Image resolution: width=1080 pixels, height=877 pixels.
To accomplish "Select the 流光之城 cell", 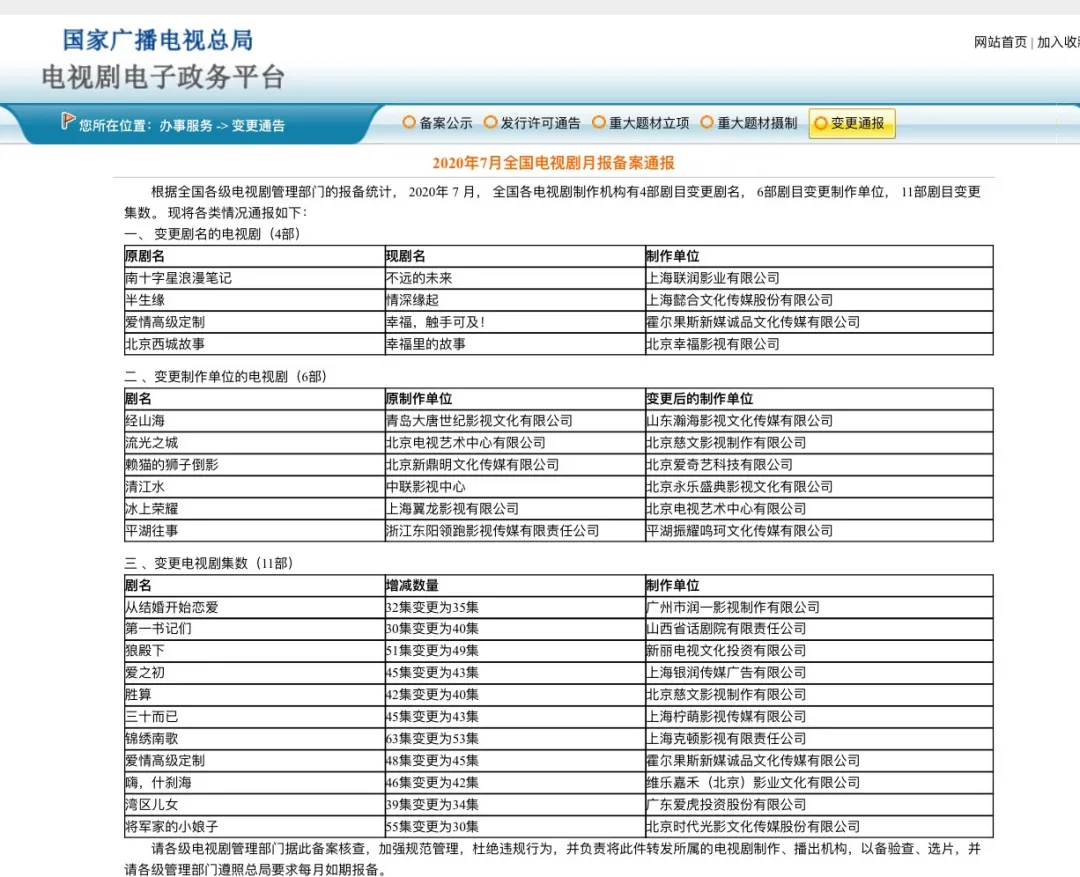I will pos(254,443).
